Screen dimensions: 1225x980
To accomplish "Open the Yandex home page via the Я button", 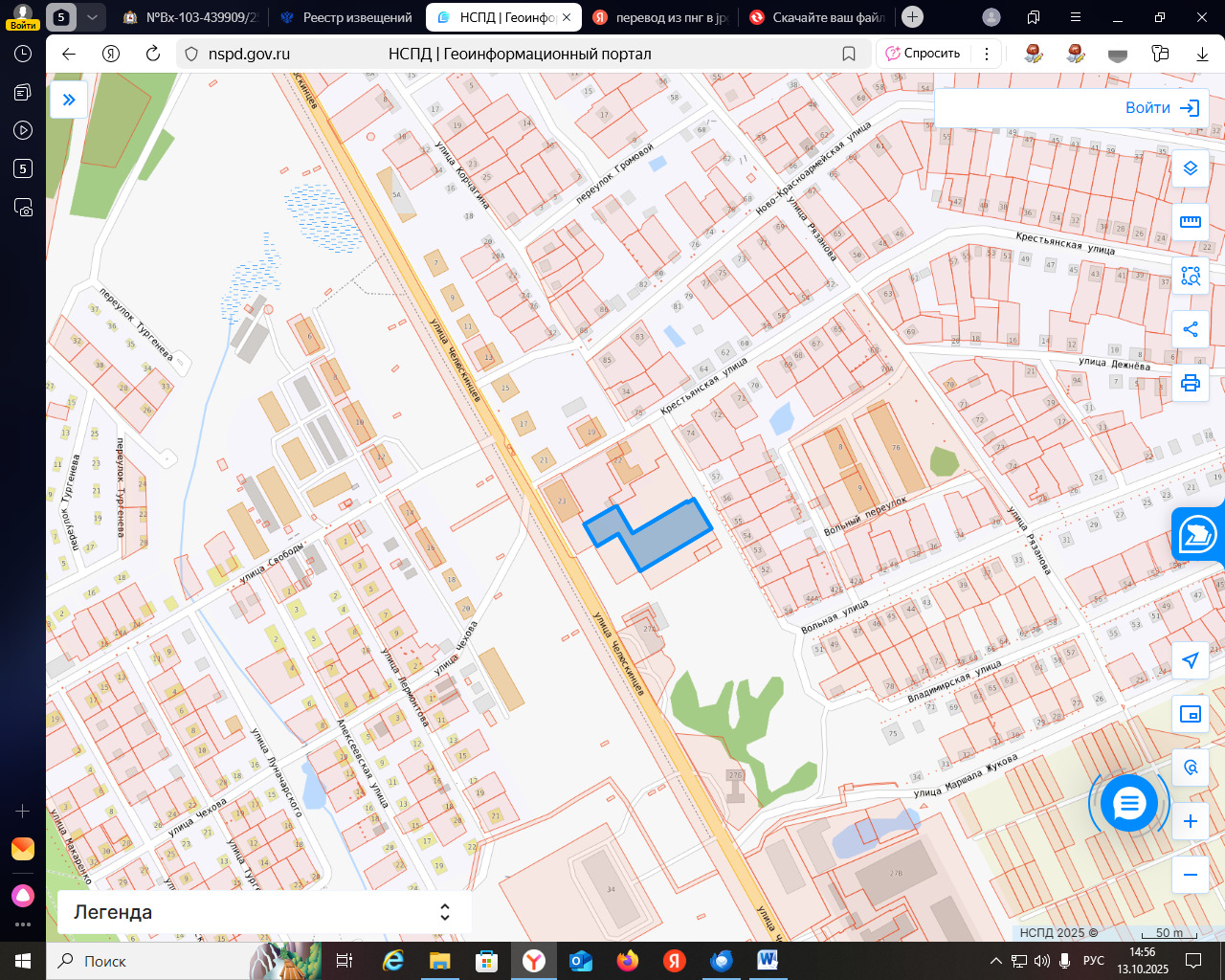I will [111, 54].
